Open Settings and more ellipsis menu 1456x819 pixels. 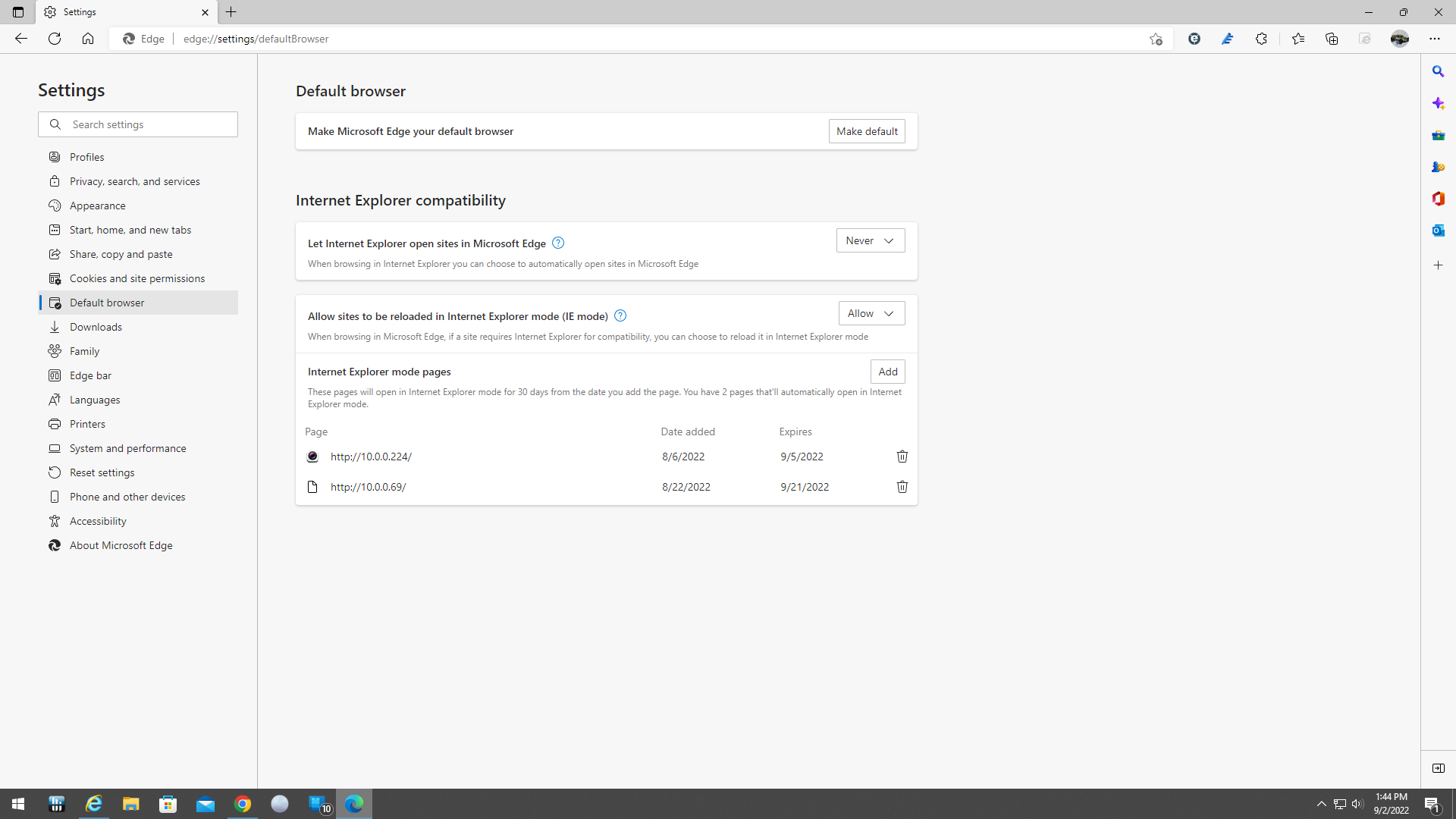click(x=1435, y=39)
